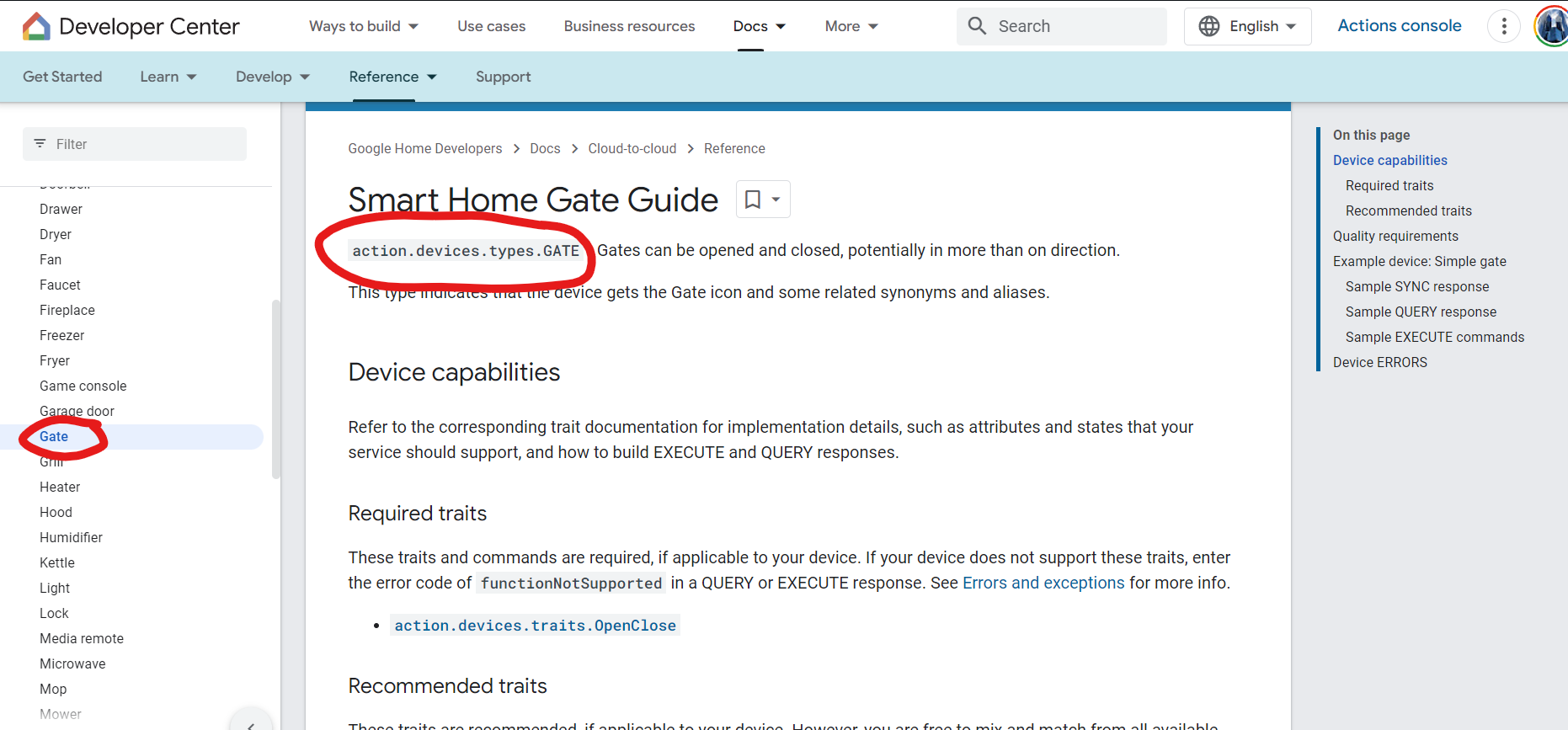The height and width of the screenshot is (730, 1568).
Task: Click the sidebar Filter input
Action: tap(135, 144)
